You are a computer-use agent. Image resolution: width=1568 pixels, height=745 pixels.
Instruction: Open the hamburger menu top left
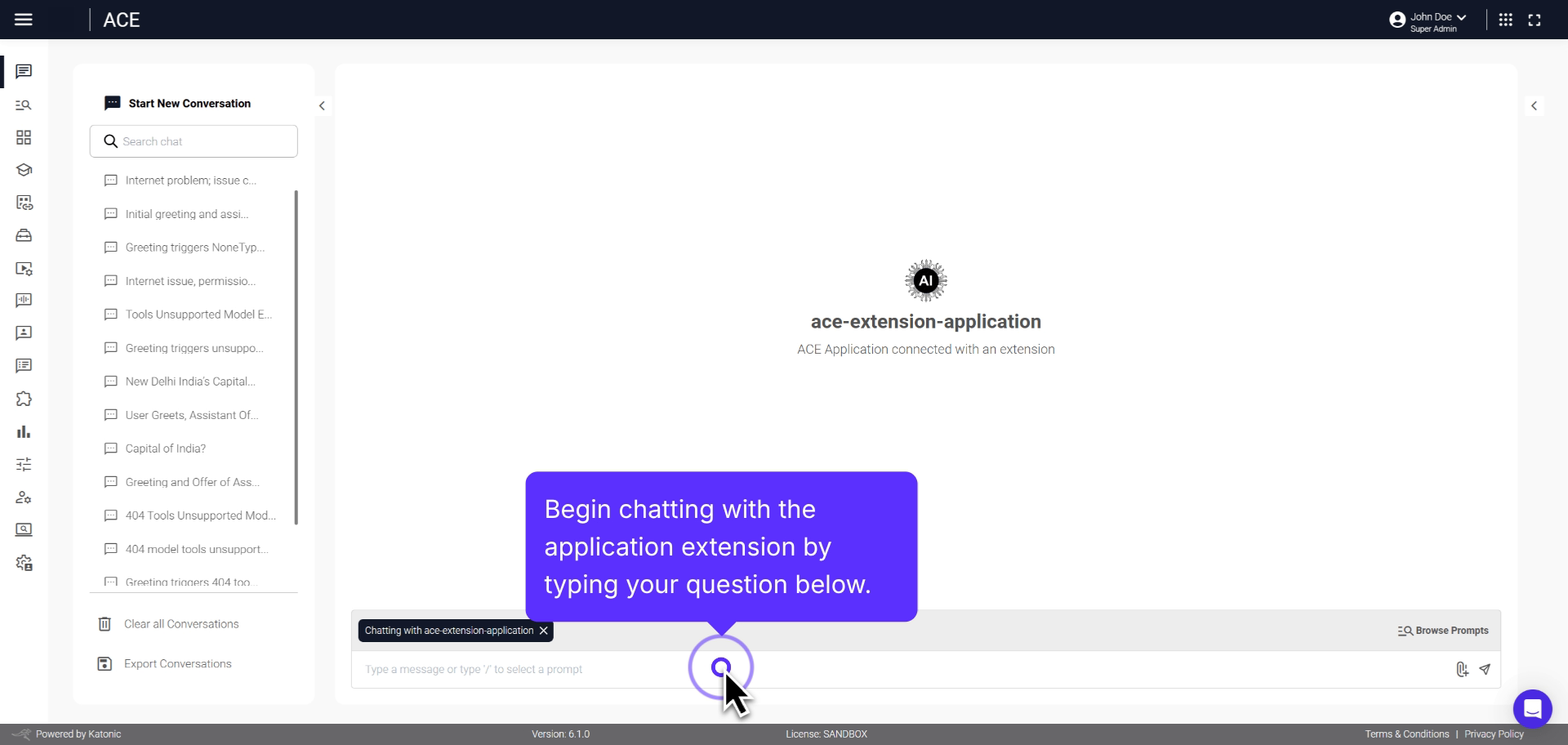click(24, 19)
